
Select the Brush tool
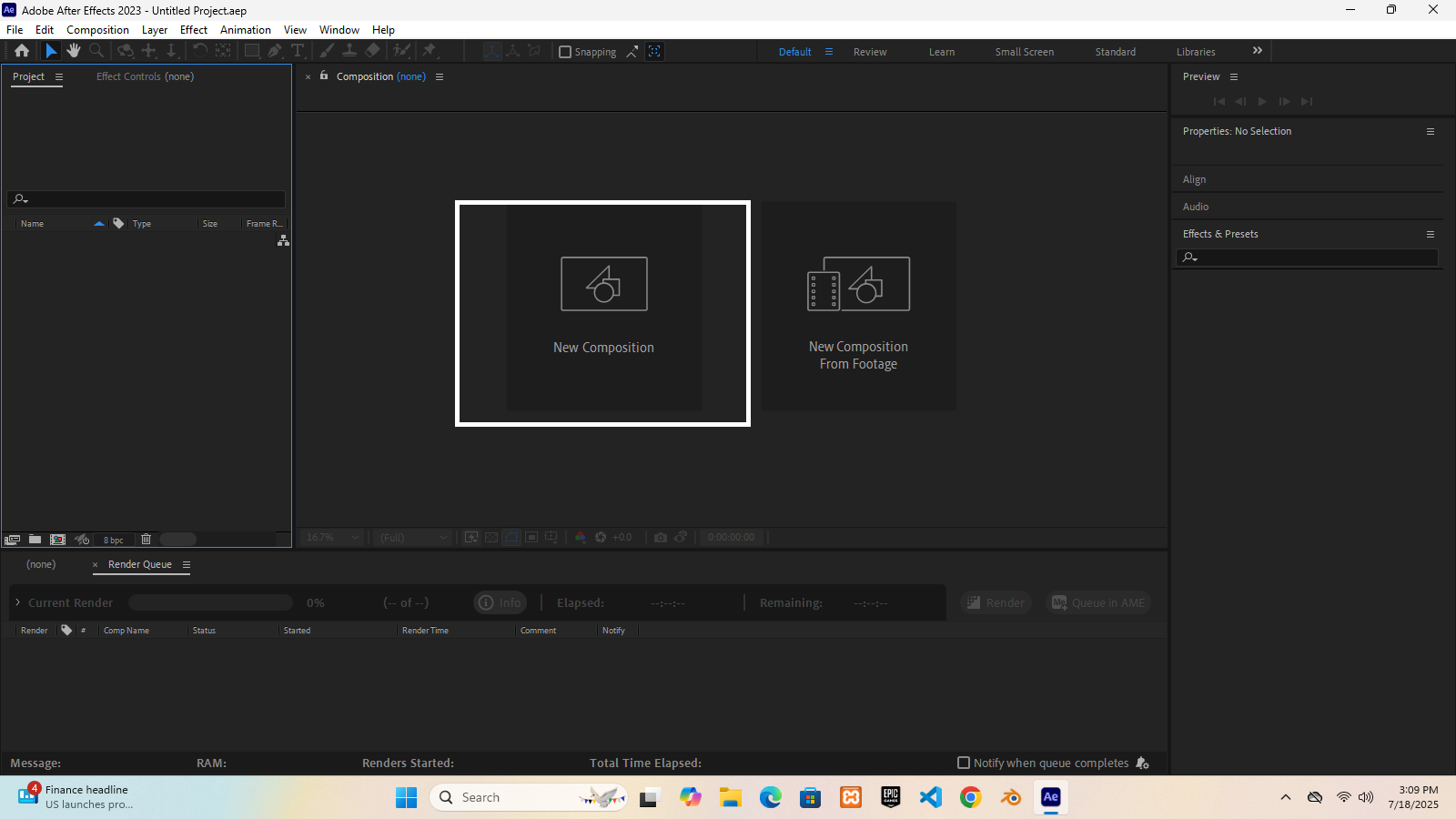(x=327, y=51)
